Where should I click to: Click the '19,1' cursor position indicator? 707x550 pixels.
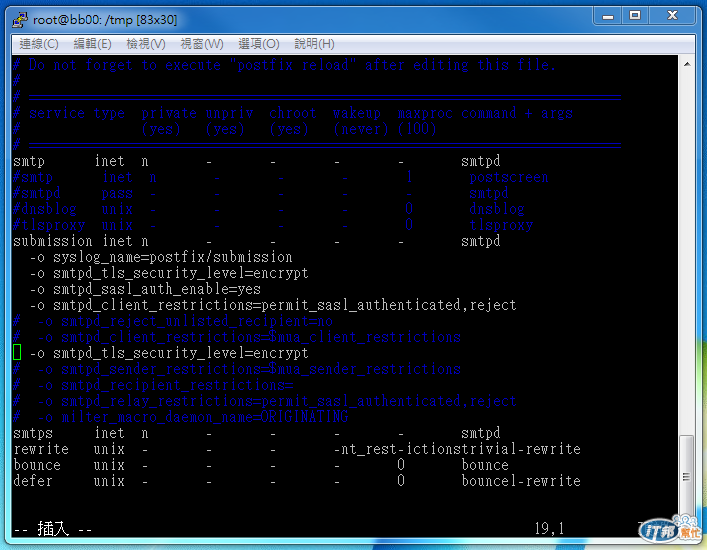[549, 528]
